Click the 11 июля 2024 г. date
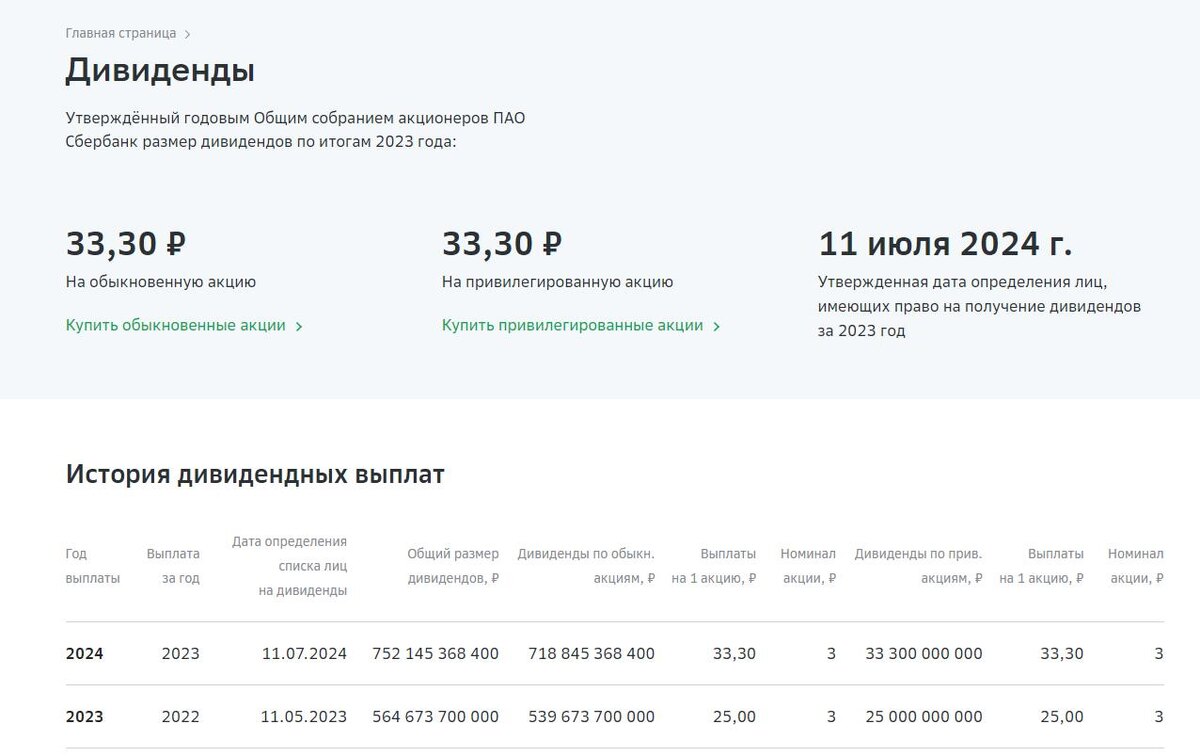Viewport: 1200px width, 756px height. point(945,243)
